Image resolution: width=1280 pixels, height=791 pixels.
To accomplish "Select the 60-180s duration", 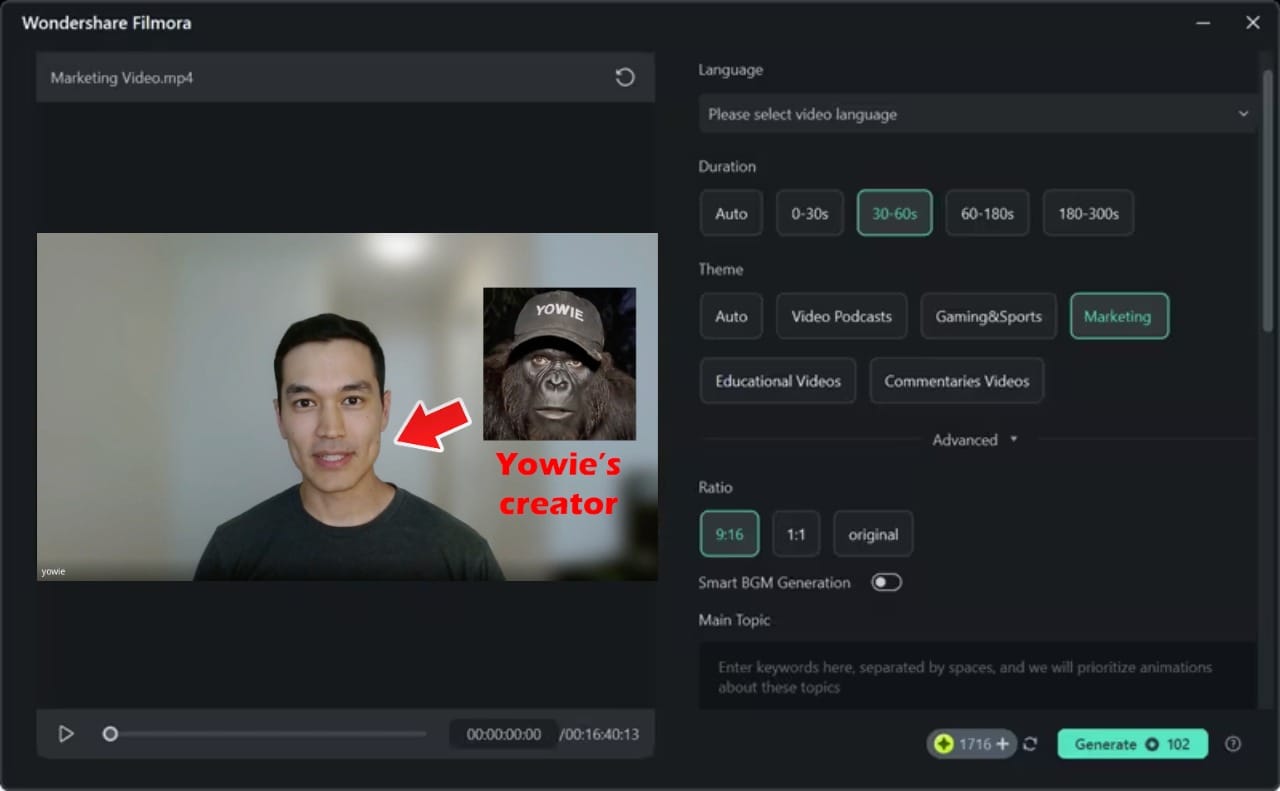I will [x=987, y=213].
